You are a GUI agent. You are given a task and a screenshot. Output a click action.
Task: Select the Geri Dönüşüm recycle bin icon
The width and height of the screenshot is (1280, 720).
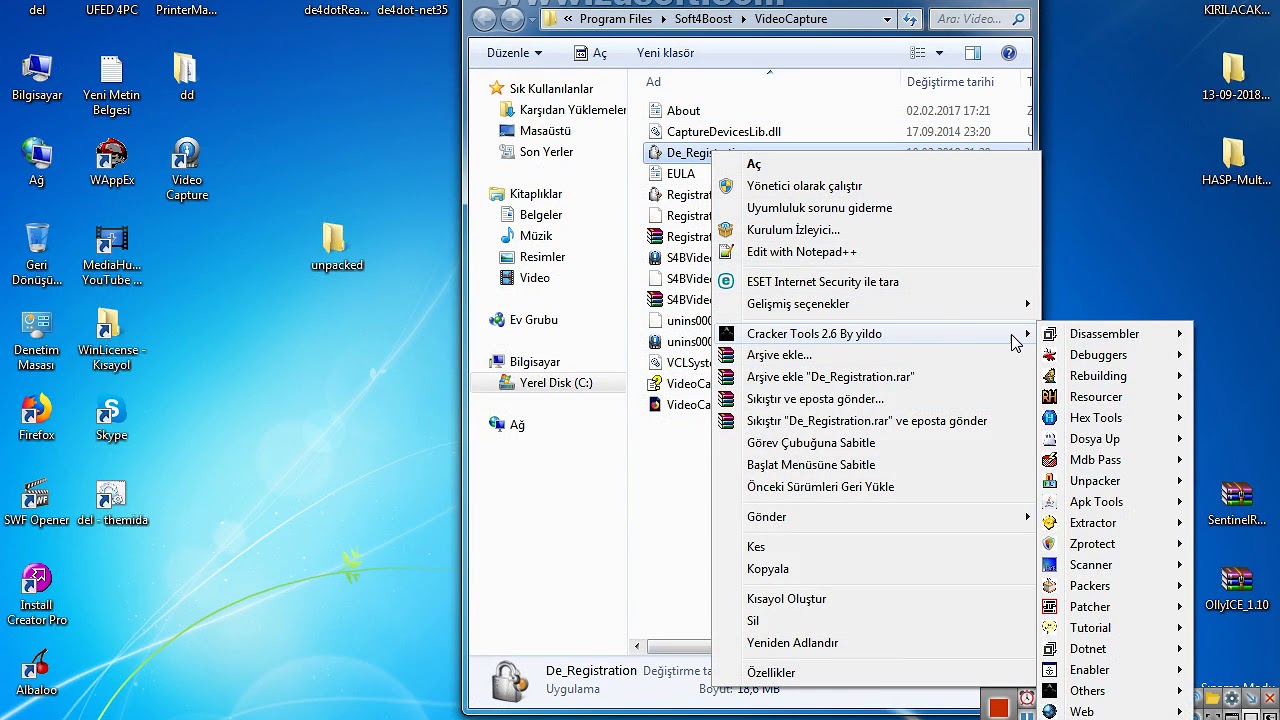click(37, 255)
